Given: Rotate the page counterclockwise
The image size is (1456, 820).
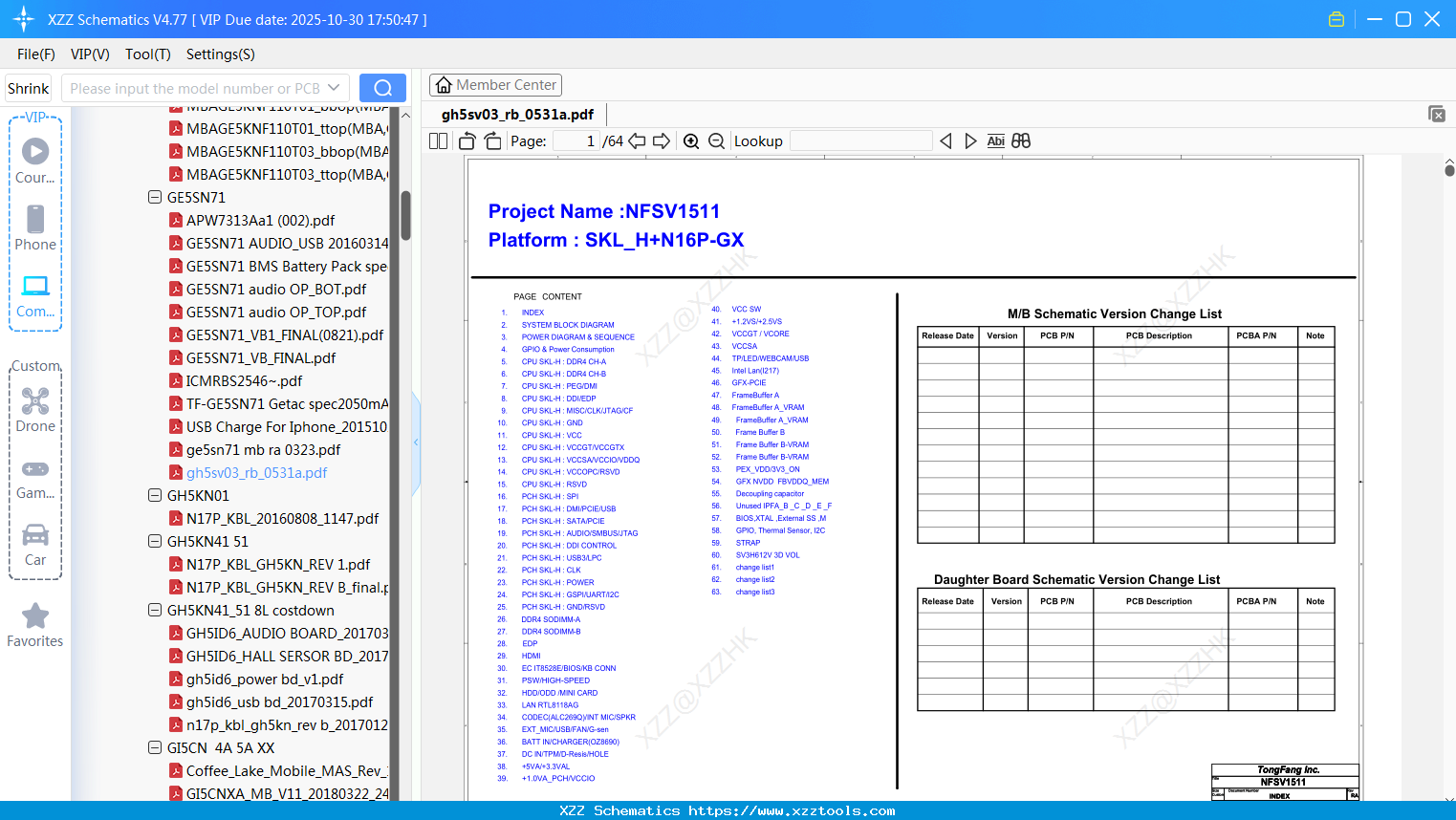Looking at the screenshot, I should [x=467, y=141].
